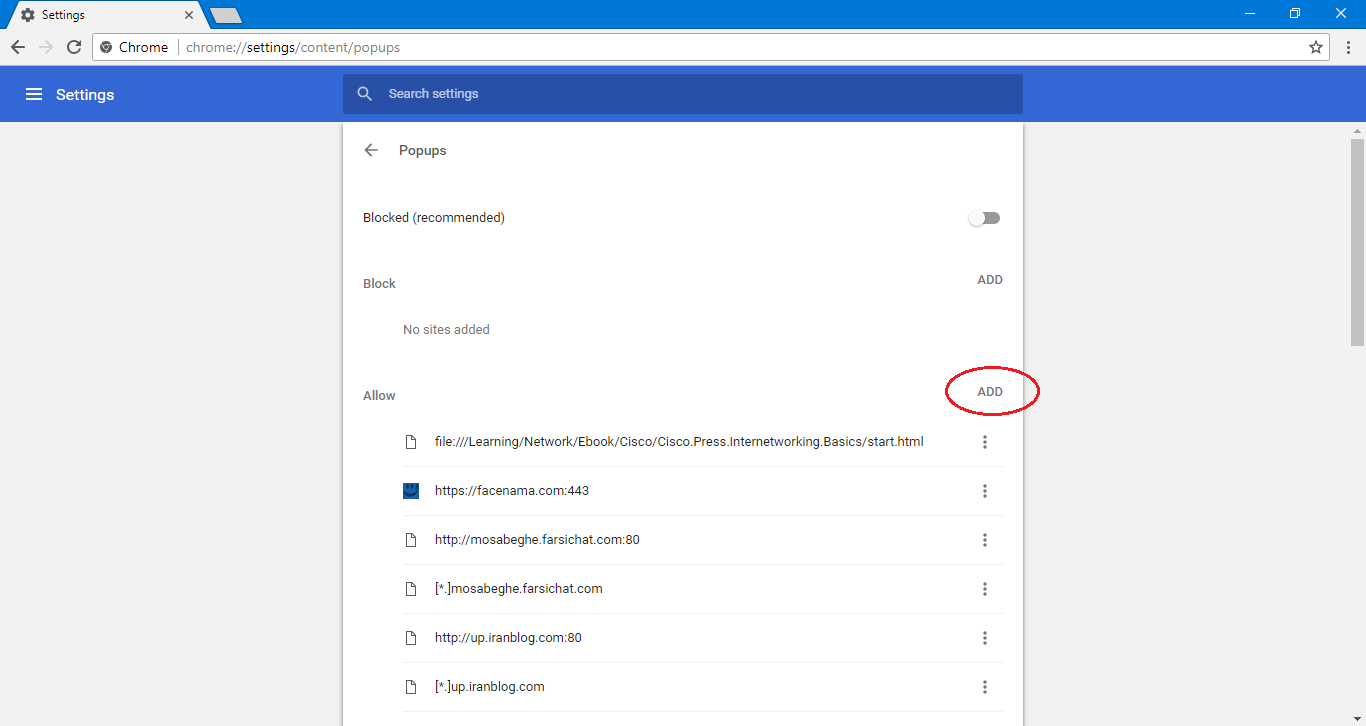Click the document icon beside [*.]mosabeghe.farsichat.com

tap(410, 589)
